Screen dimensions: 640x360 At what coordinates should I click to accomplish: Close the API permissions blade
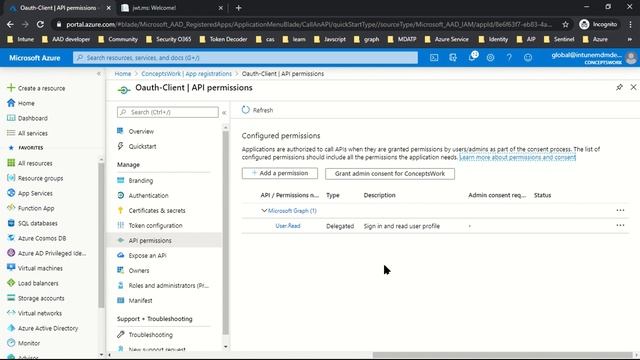(x=633, y=87)
